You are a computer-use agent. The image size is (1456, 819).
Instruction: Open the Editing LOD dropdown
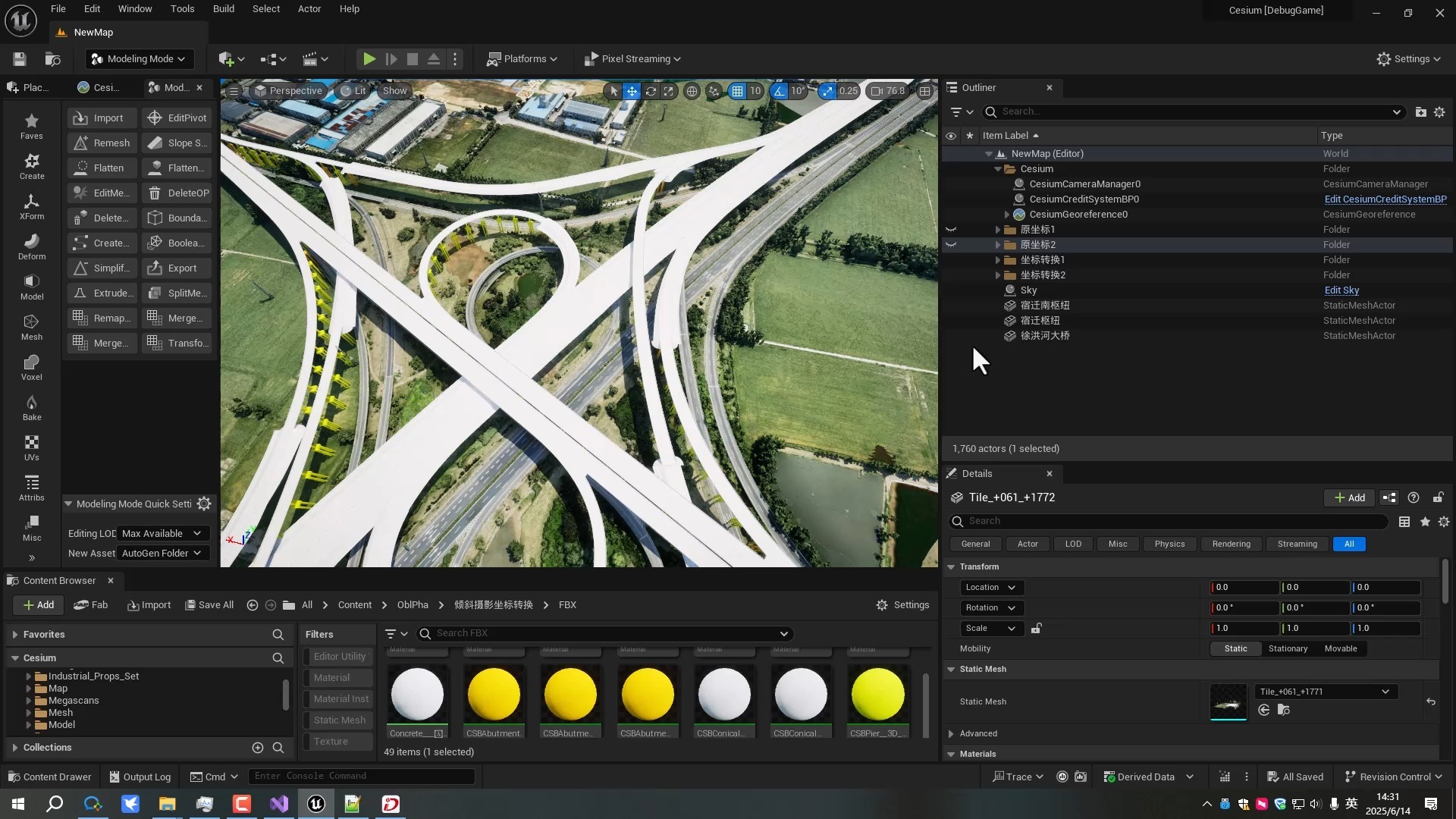coord(162,534)
